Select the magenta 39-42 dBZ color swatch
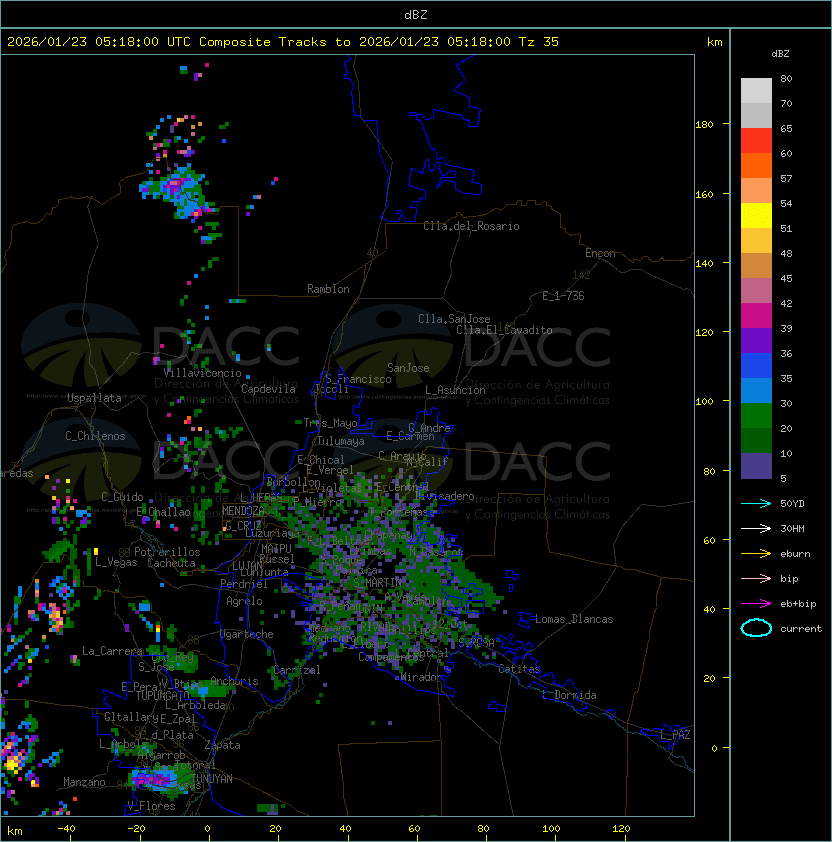This screenshot has height=842, width=832. tap(756, 316)
